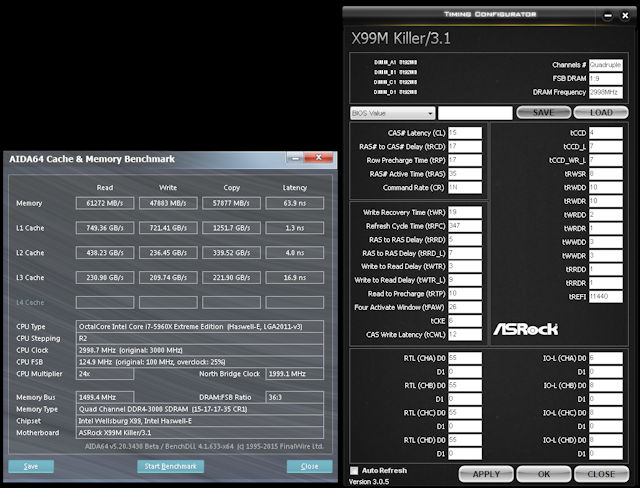Select the RAS# Active Time (tRAS) field
Viewport: 640px width, 488px height.
pos(465,174)
